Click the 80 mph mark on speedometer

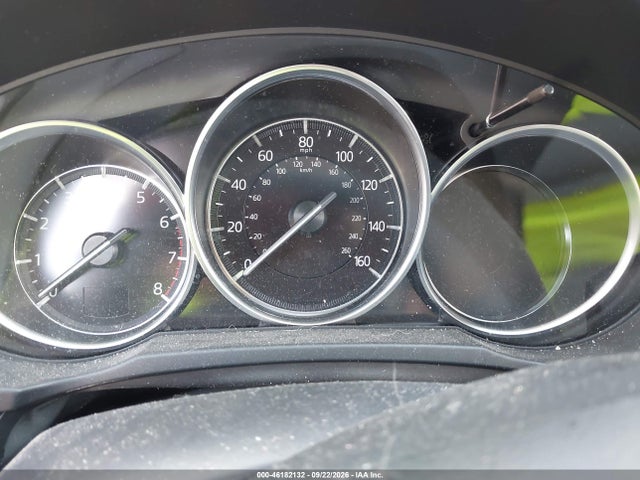click(305, 142)
